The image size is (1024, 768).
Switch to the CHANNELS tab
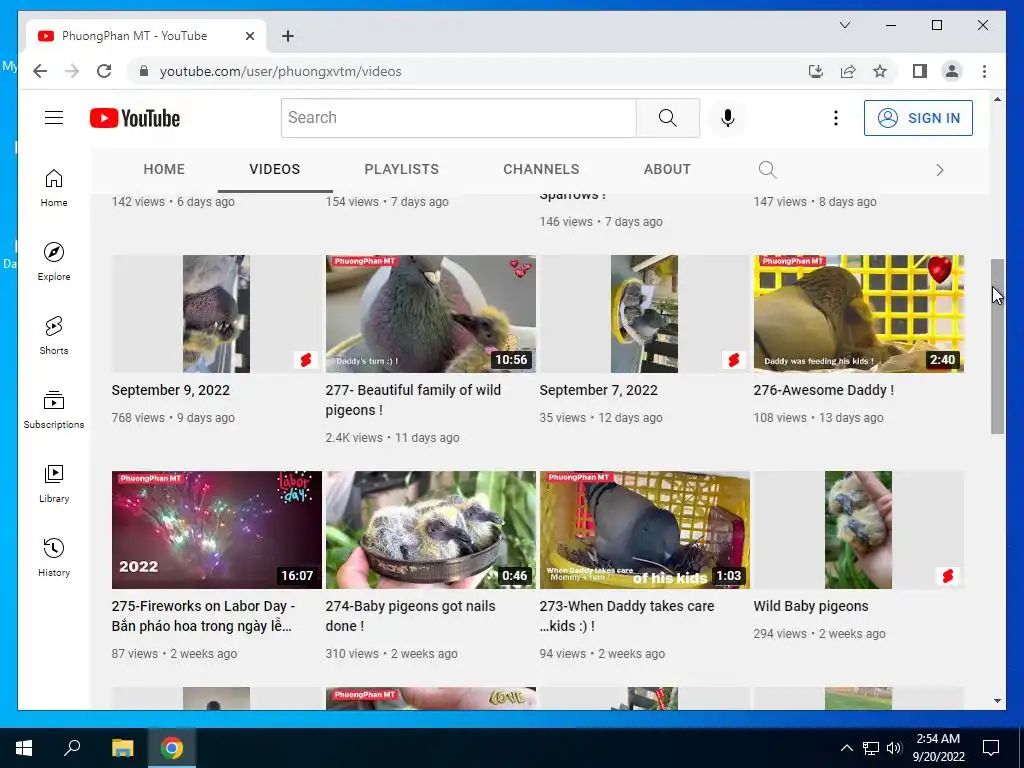(x=541, y=169)
